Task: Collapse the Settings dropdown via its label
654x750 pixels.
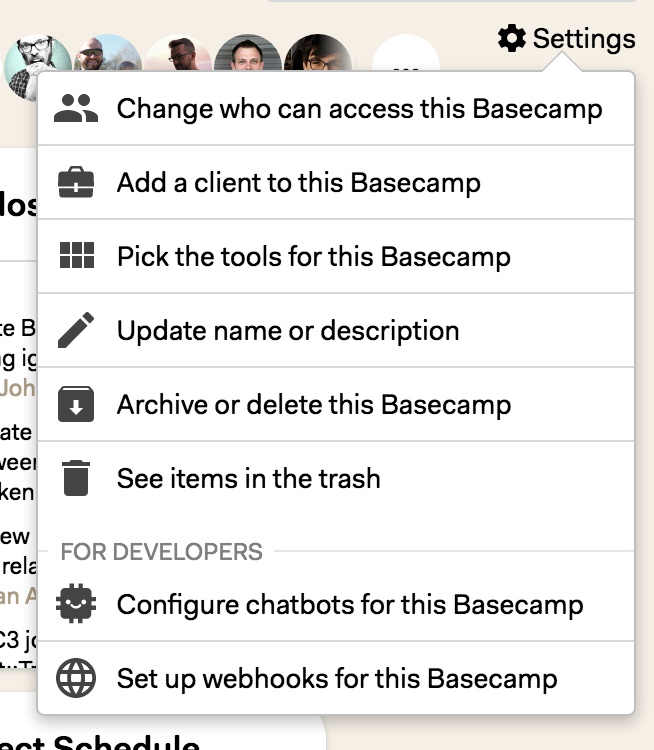Action: tap(584, 38)
